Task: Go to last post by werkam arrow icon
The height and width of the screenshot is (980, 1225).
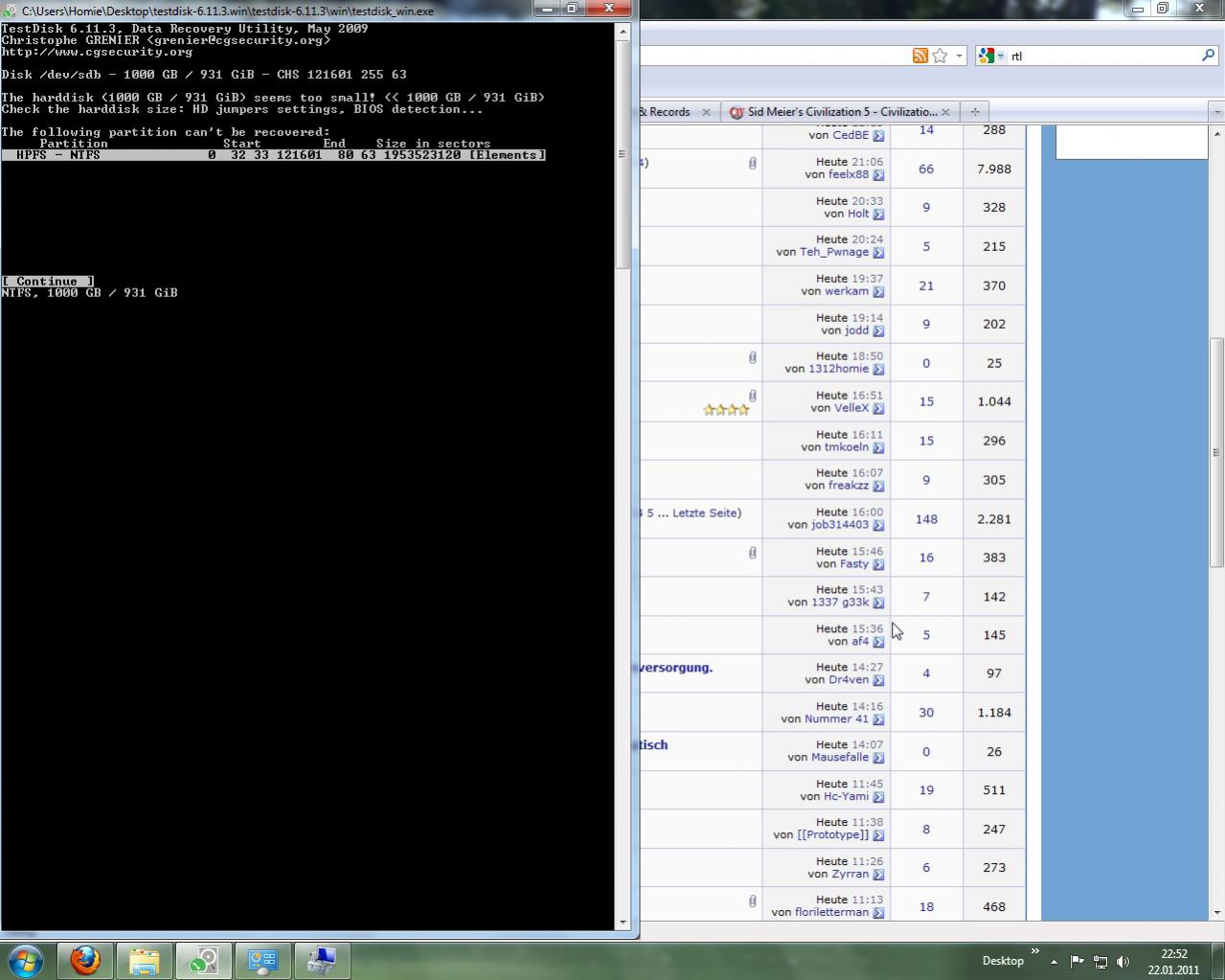Action: point(878,292)
